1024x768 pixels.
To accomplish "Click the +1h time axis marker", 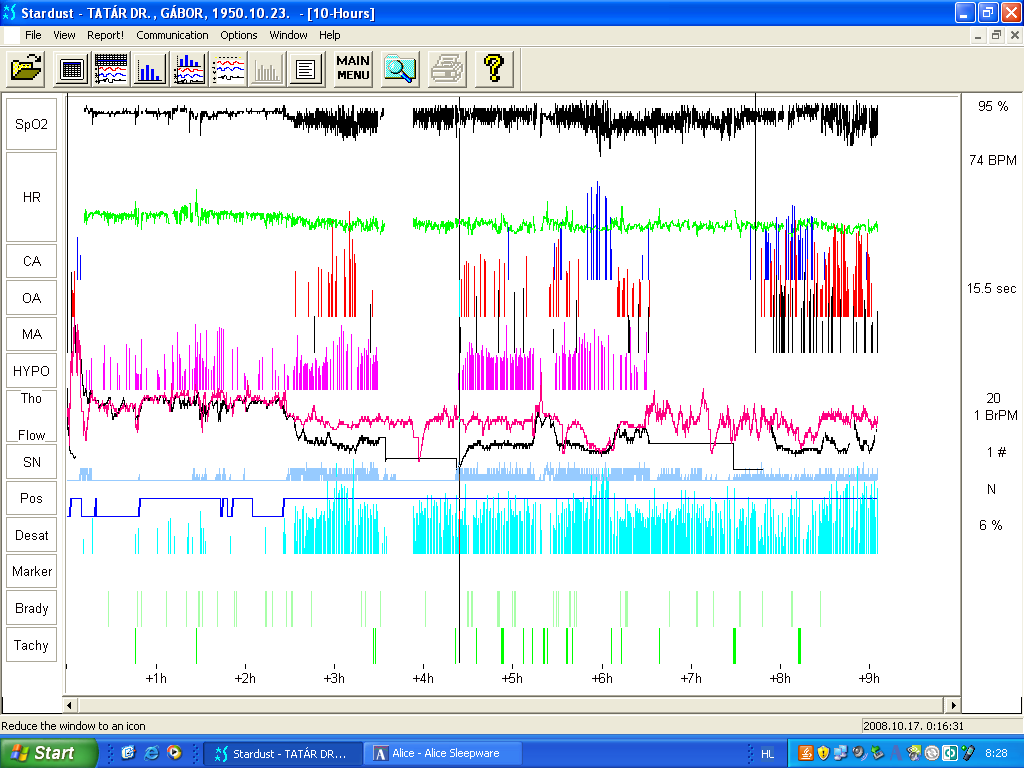I will 156,679.
